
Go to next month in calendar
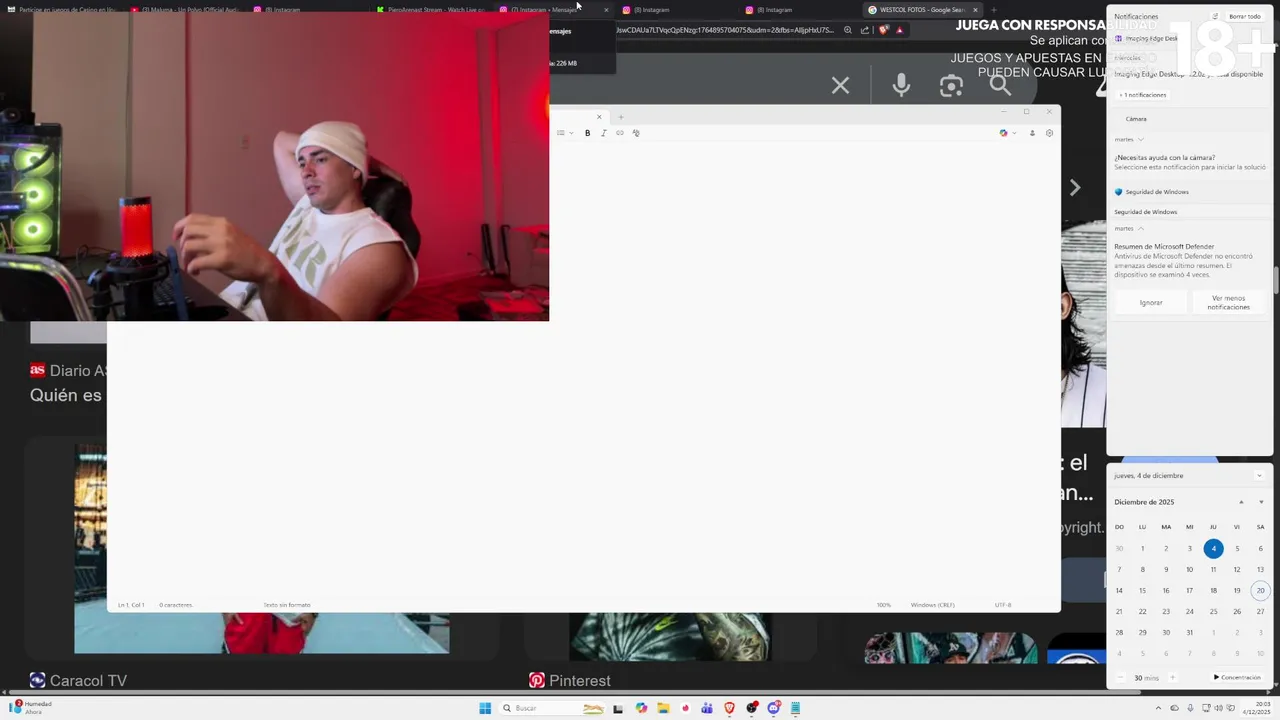(x=1260, y=502)
